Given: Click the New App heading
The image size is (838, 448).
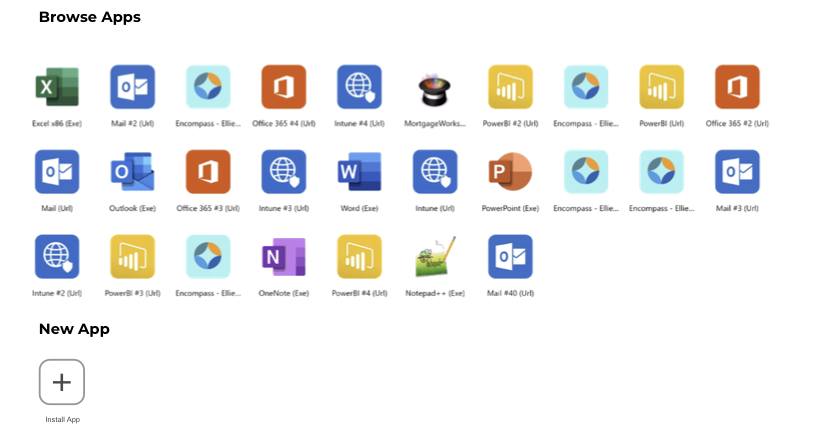Looking at the screenshot, I should pos(74,329).
